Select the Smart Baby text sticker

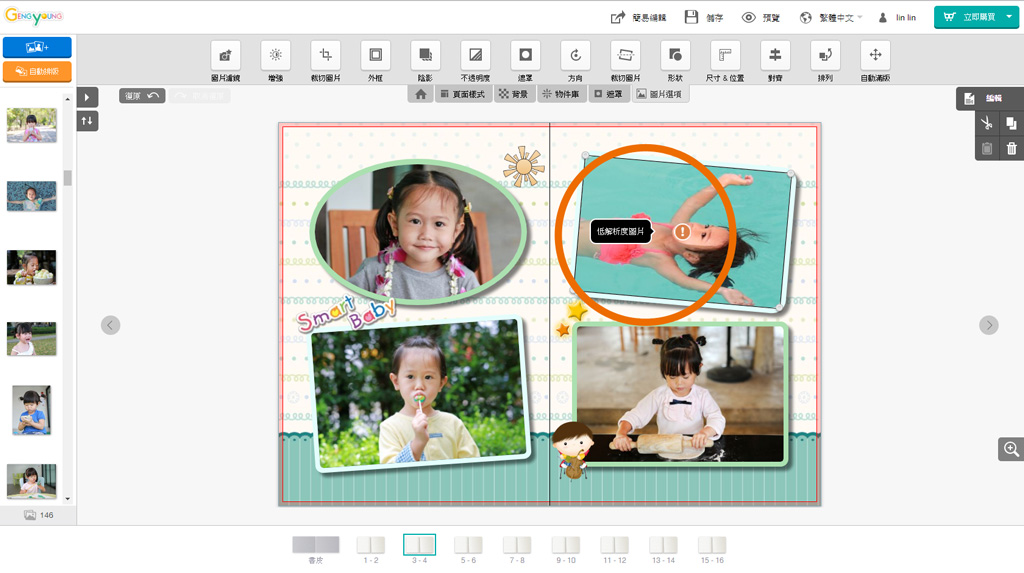(x=346, y=312)
